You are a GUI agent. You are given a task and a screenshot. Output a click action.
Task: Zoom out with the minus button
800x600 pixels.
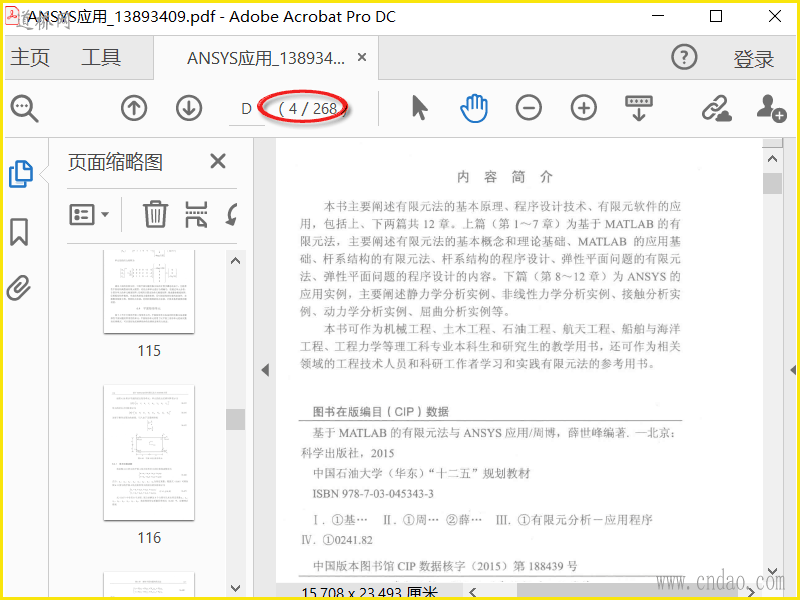click(x=529, y=108)
